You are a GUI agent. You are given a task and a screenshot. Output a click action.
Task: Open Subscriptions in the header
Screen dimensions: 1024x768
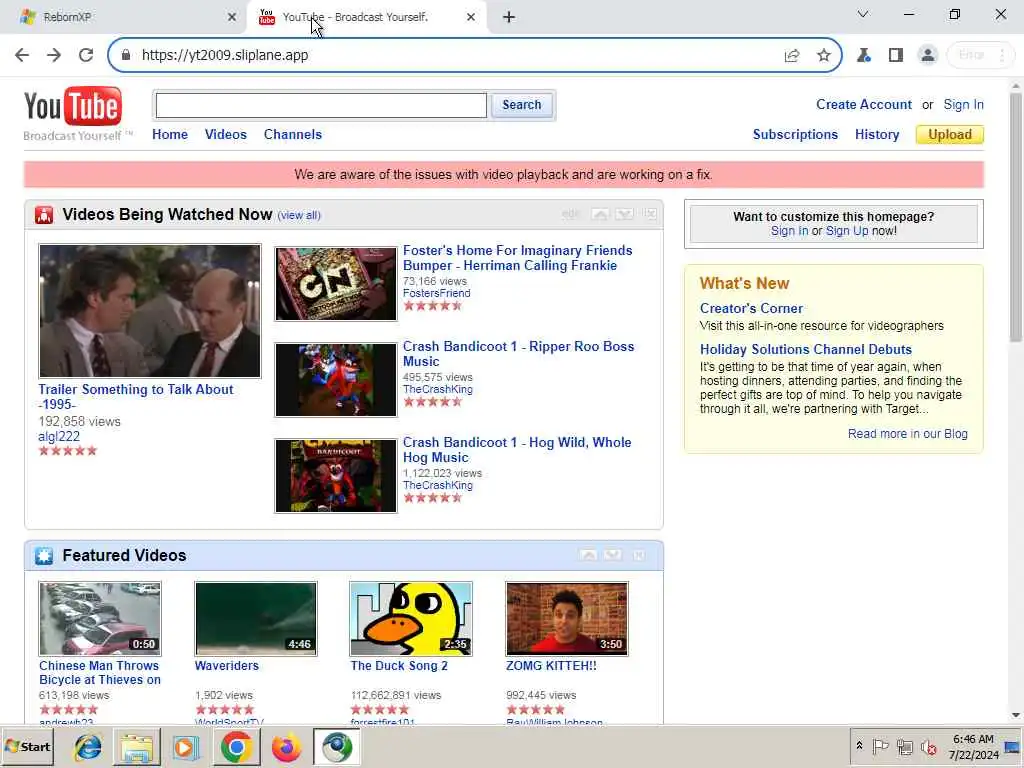[x=795, y=135]
